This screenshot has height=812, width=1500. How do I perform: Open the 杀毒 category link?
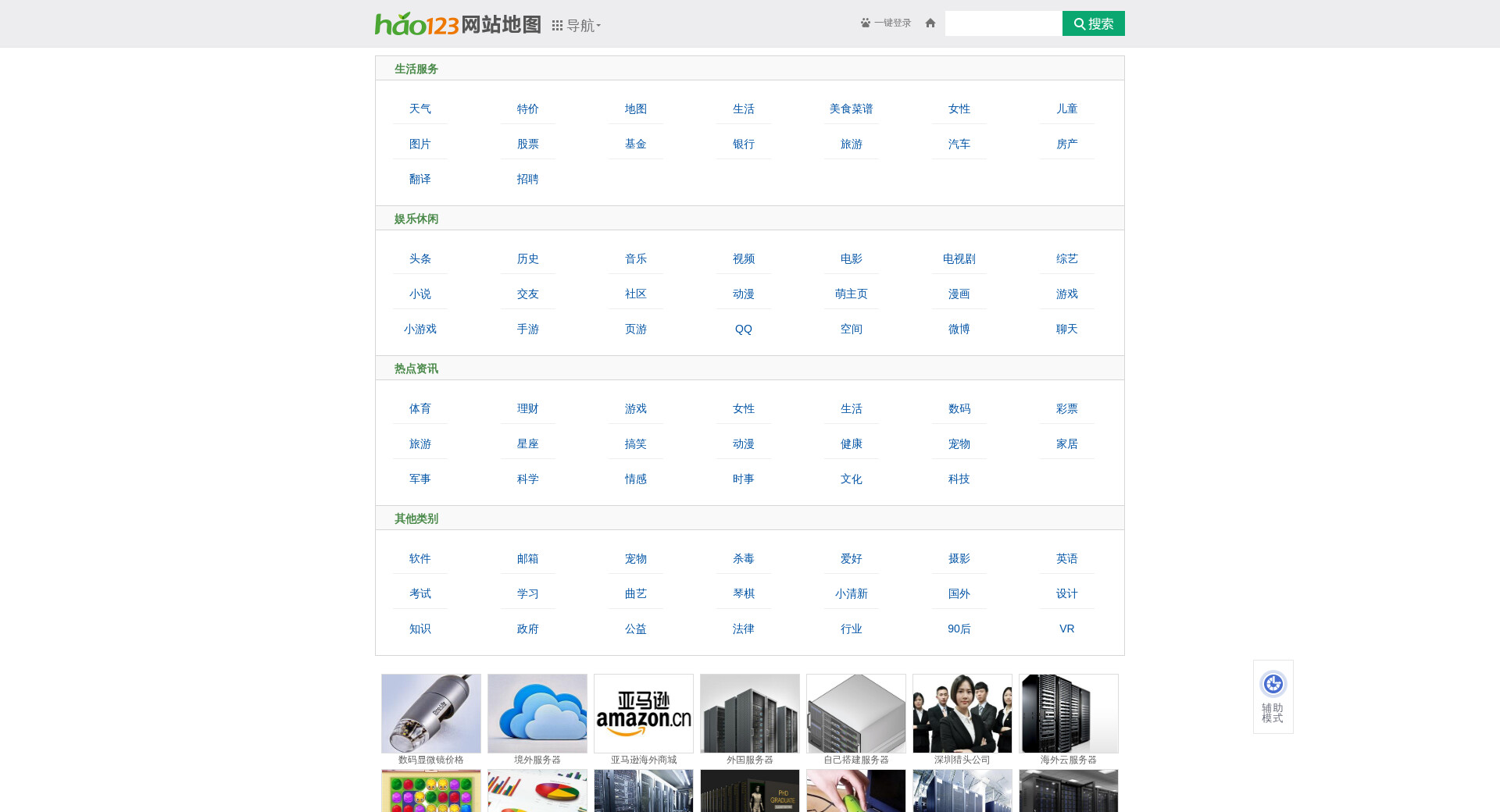click(743, 559)
